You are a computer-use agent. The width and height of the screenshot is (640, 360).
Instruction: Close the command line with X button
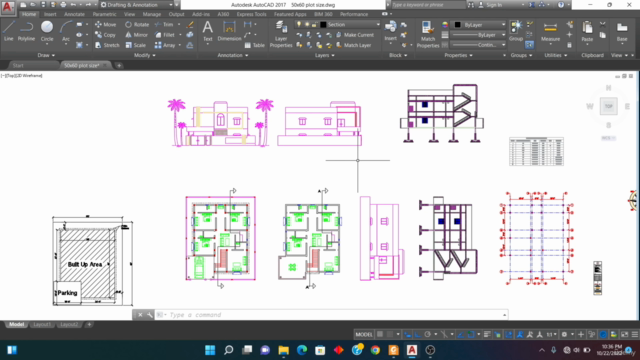click(x=140, y=315)
